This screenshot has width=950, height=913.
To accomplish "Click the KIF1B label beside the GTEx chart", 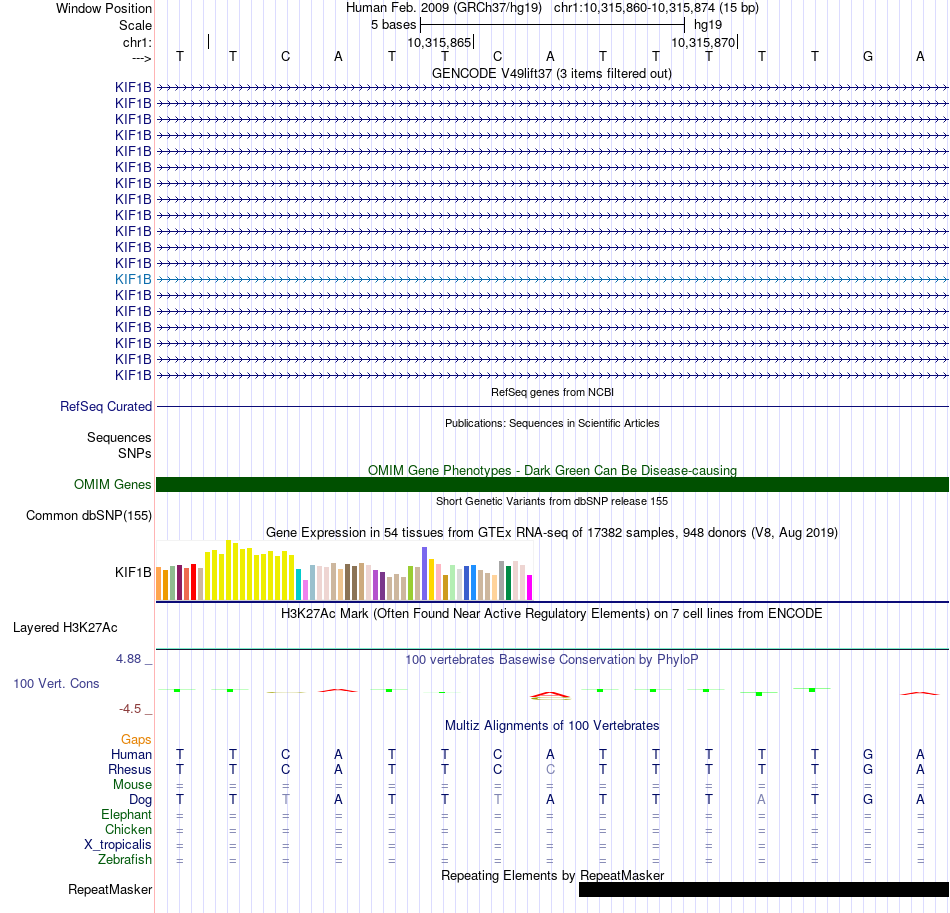I will click(133, 573).
